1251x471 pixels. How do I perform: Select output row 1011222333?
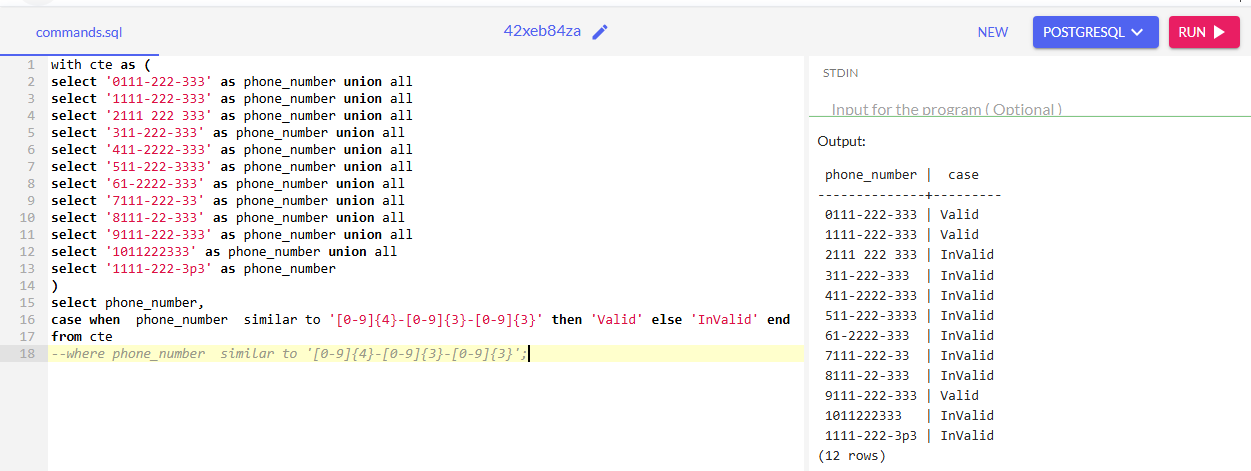(910, 415)
